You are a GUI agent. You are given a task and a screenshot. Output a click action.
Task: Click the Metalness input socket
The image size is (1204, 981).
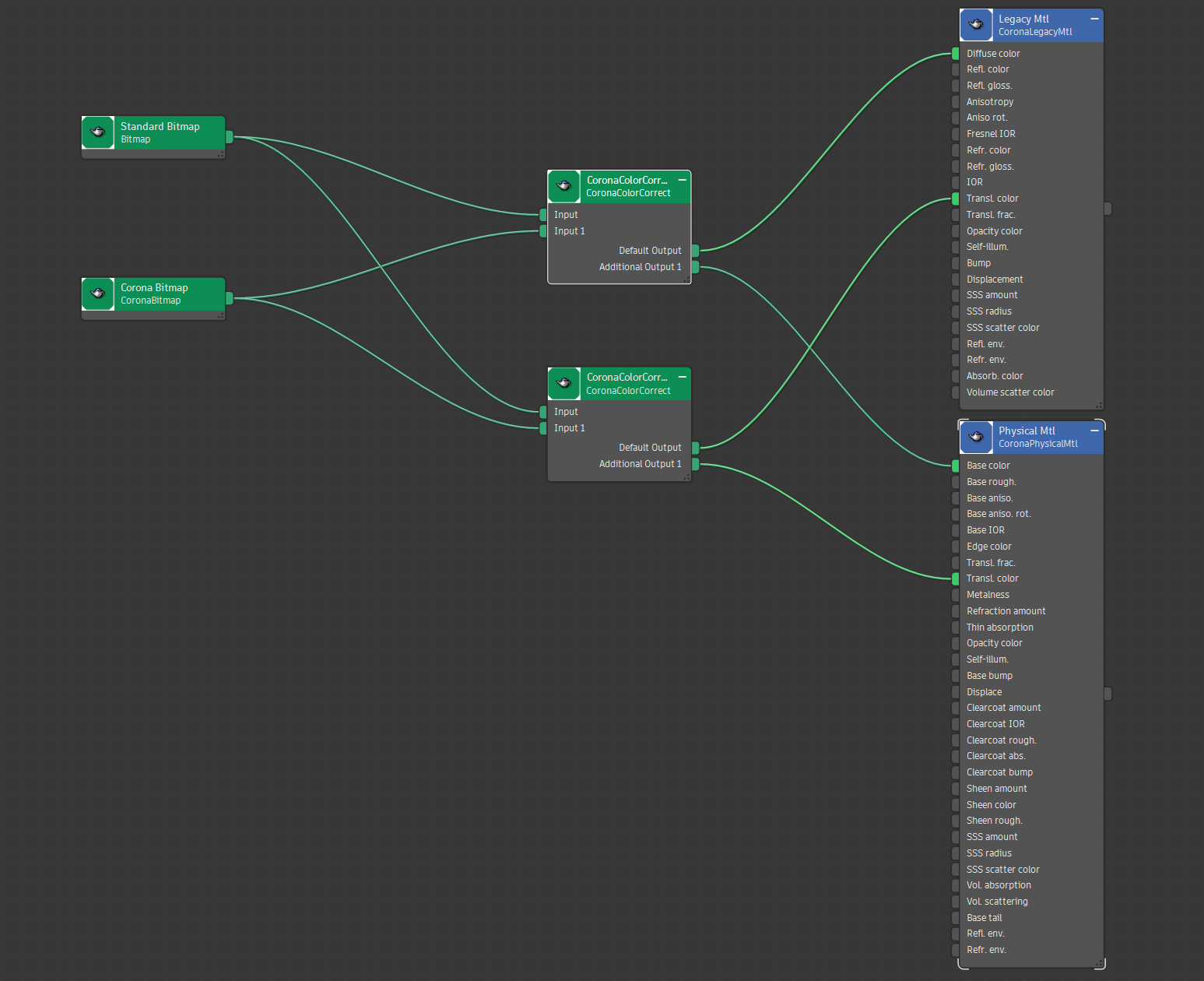[956, 595]
